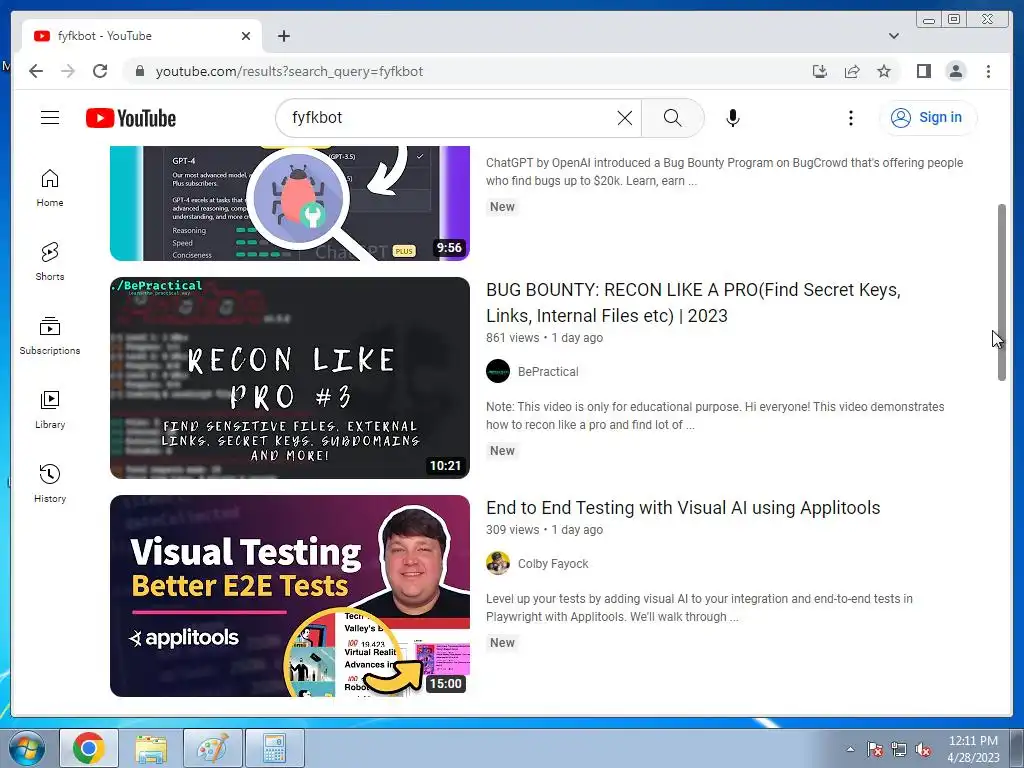
Task: Click the muted volume tray icon
Action: (923, 749)
